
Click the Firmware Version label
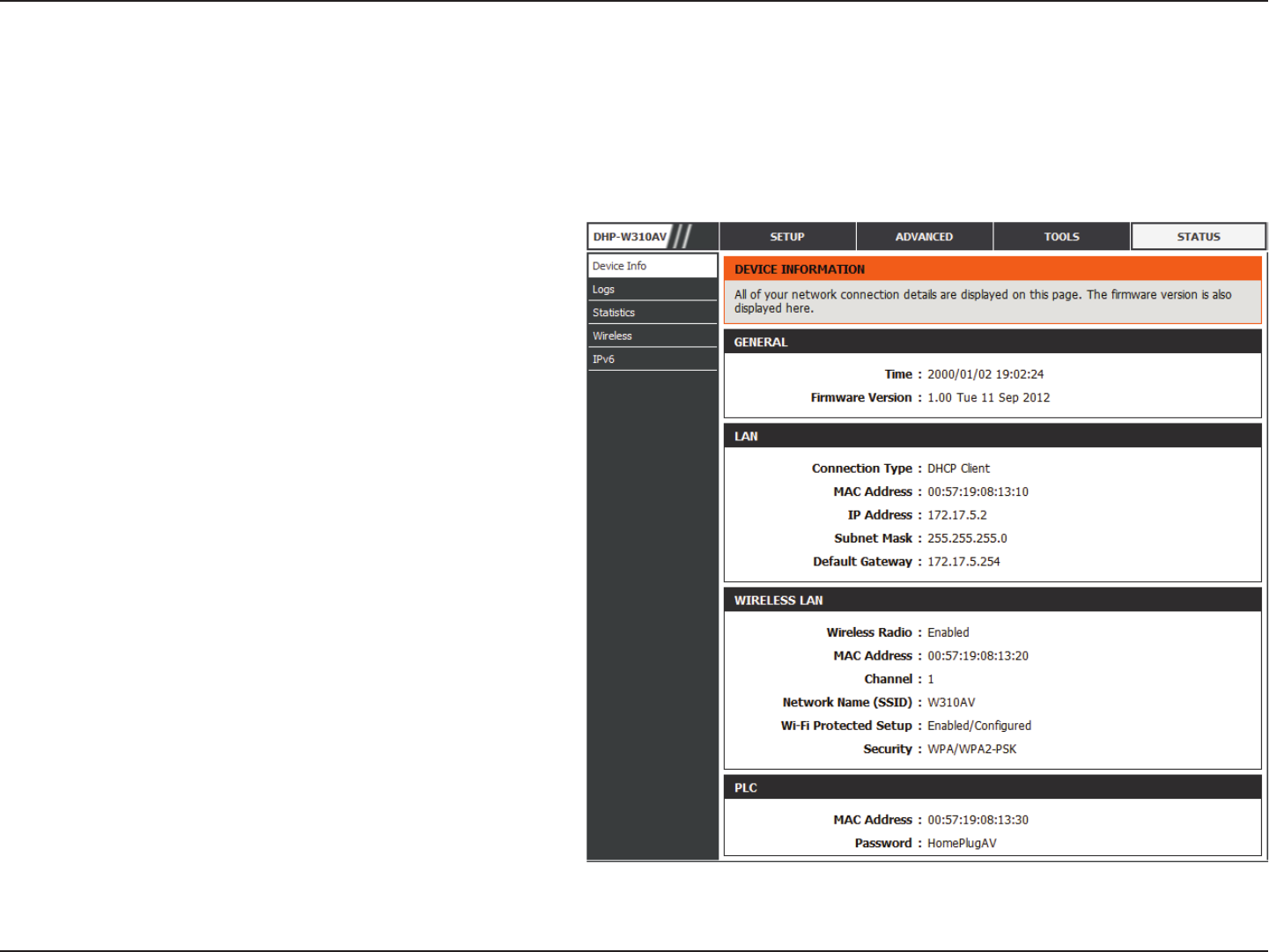click(861, 398)
